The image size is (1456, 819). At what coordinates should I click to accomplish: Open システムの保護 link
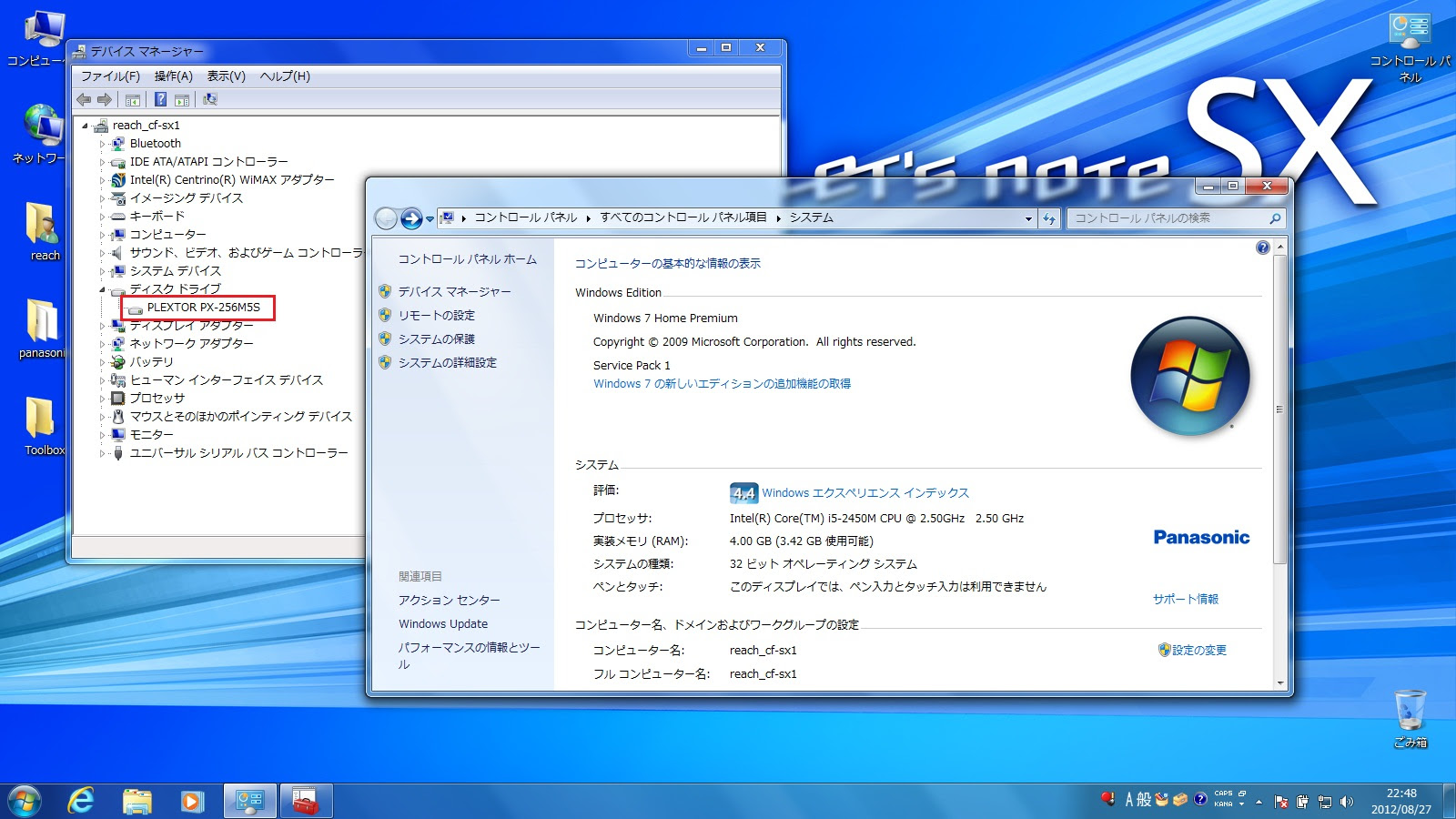click(436, 339)
